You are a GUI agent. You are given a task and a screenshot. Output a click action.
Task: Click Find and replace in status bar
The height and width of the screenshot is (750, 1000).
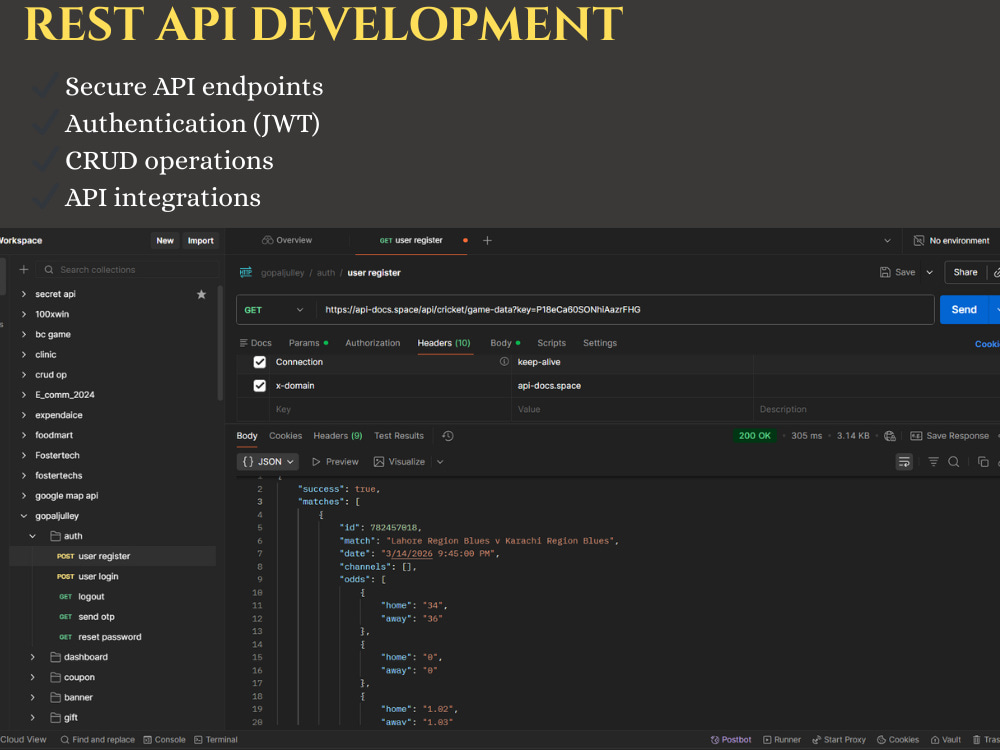click(x=98, y=740)
